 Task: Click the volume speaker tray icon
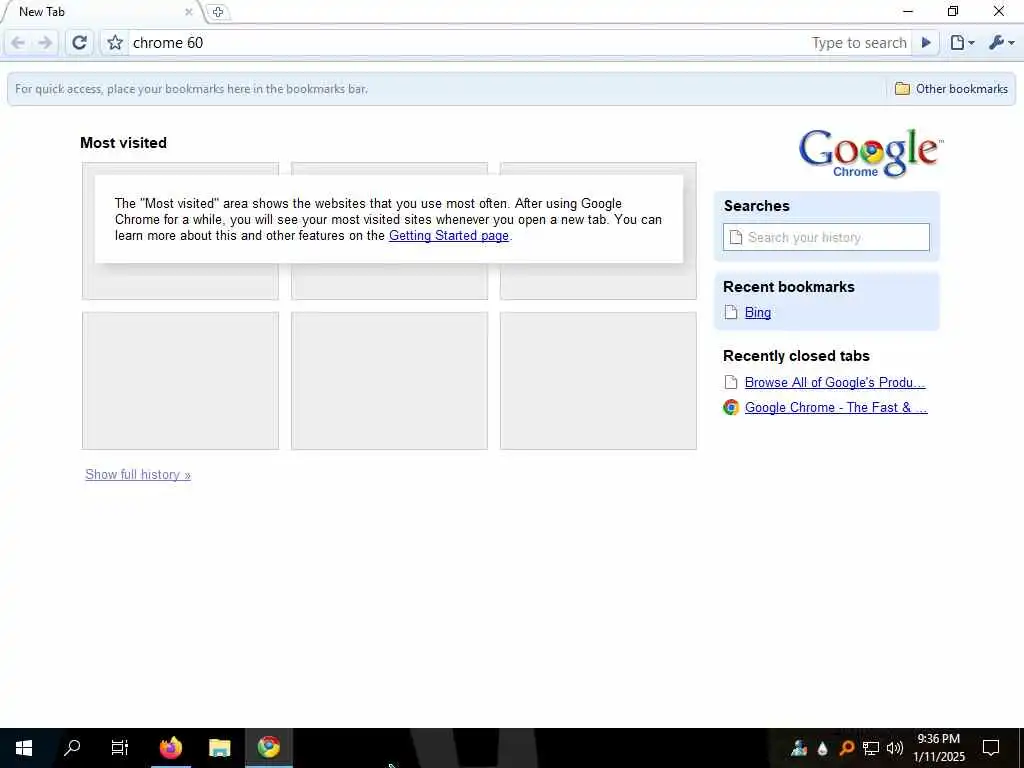pos(895,748)
